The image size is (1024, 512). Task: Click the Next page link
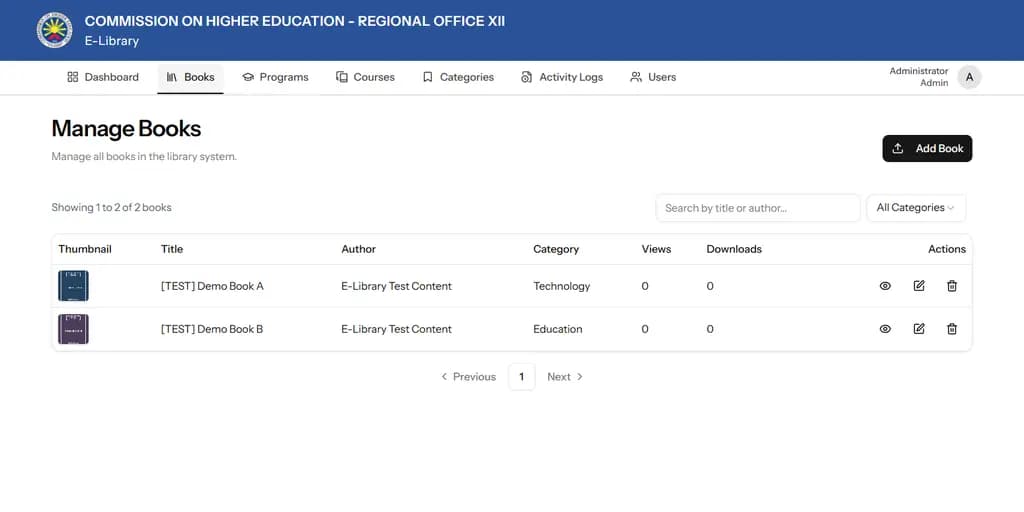(566, 377)
